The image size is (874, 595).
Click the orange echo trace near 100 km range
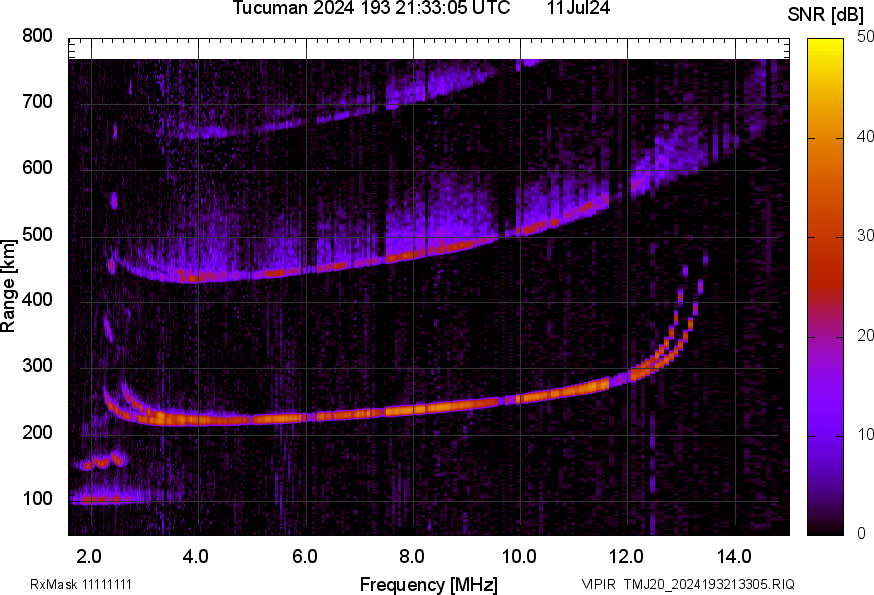pyautogui.click(x=101, y=498)
